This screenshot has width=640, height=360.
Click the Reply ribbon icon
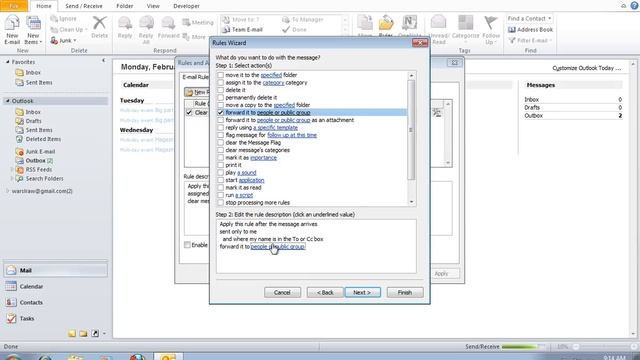[x=124, y=27]
